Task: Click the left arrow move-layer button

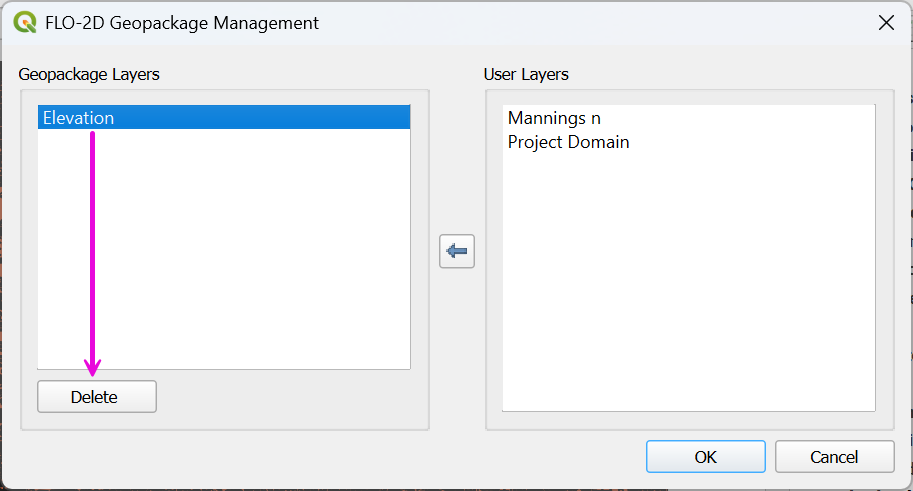Action: (x=457, y=251)
